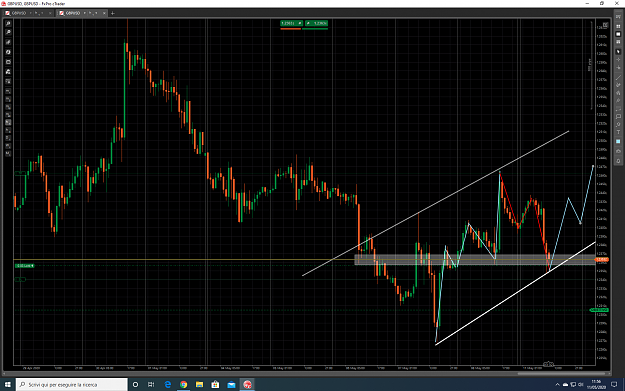Open the Windows Start menu
The width and height of the screenshot is (625, 391).
pos(8,385)
